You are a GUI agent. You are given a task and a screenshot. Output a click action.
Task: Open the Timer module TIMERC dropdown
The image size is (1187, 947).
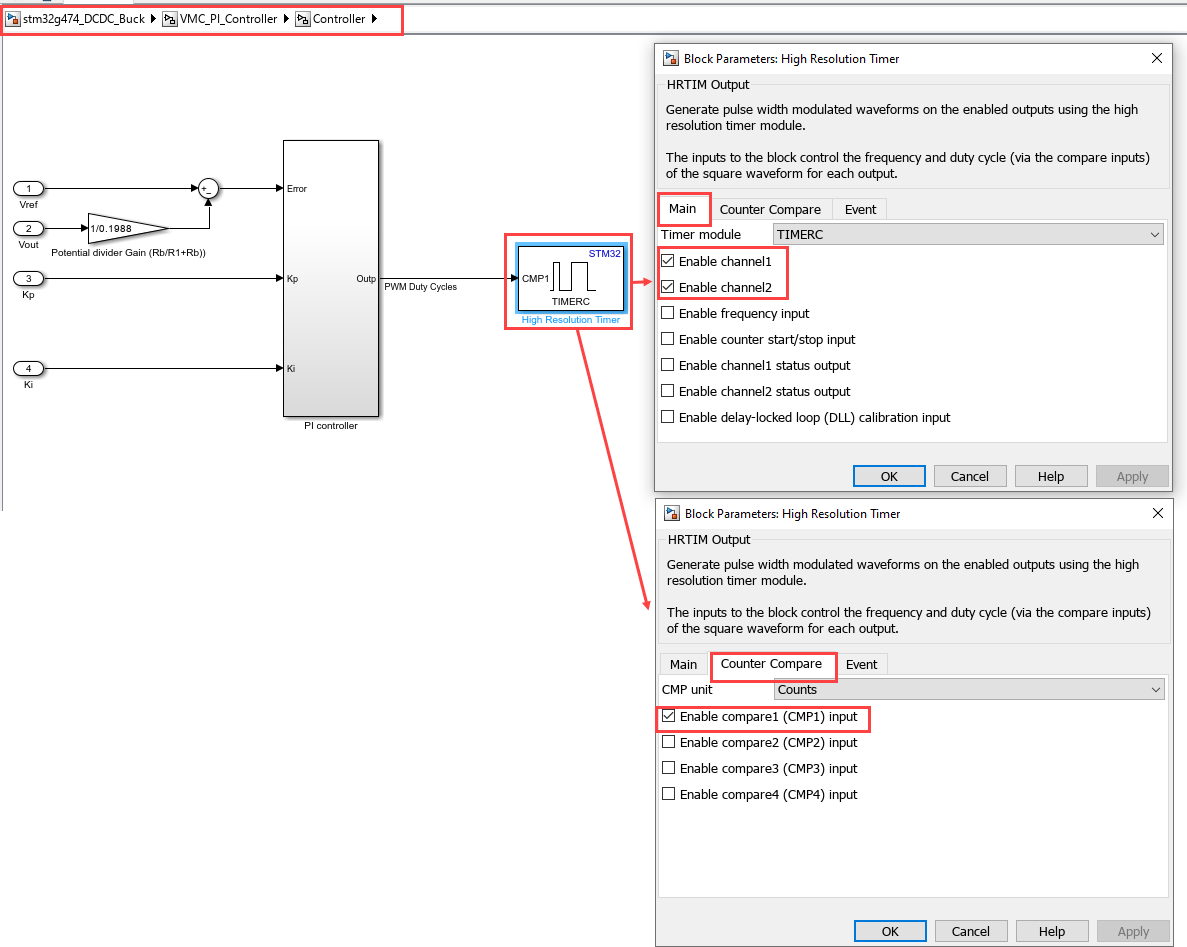(968, 235)
